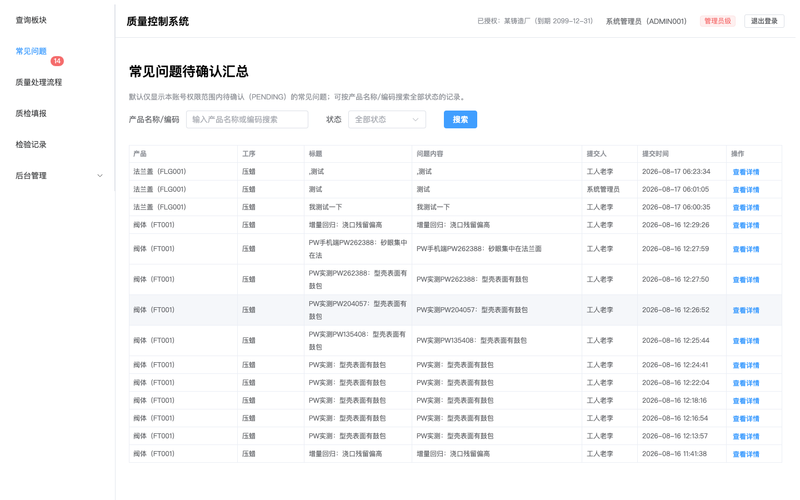Open details for the 11:41:38 record
The image size is (800, 500).
(745, 454)
